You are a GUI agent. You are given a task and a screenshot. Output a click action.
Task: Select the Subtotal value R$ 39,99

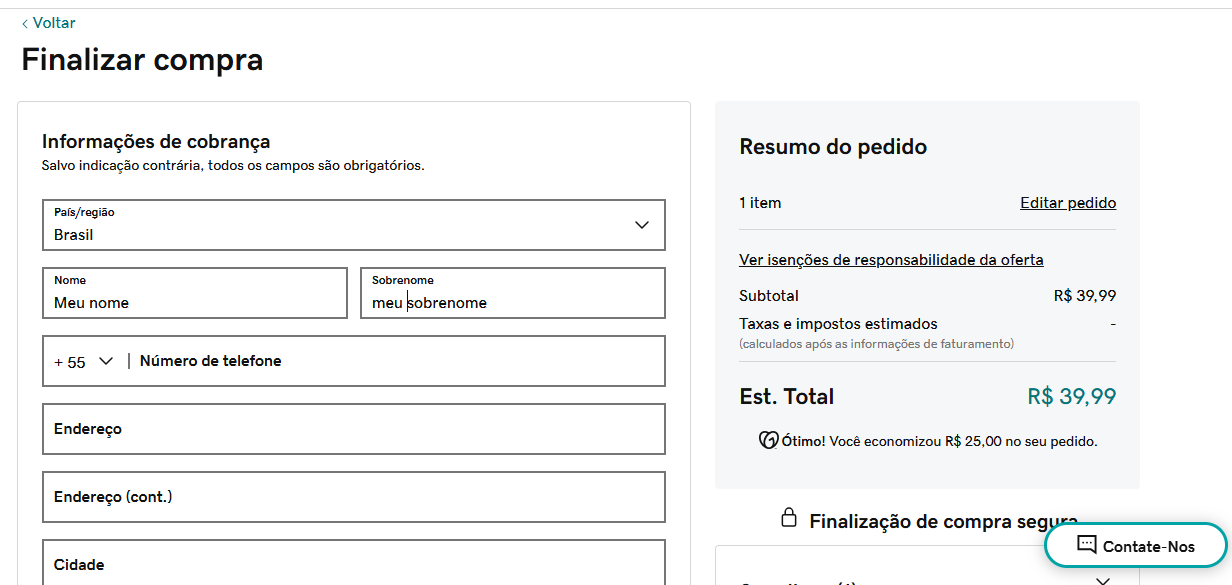tap(1085, 296)
